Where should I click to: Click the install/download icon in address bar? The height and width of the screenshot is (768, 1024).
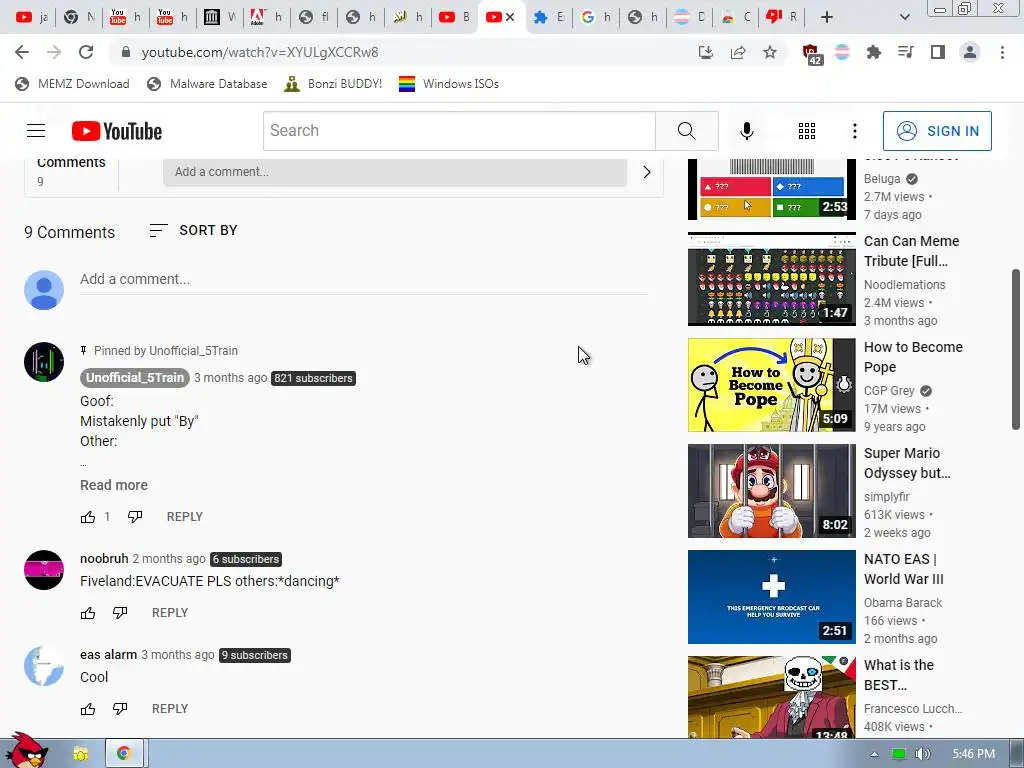tap(705, 52)
